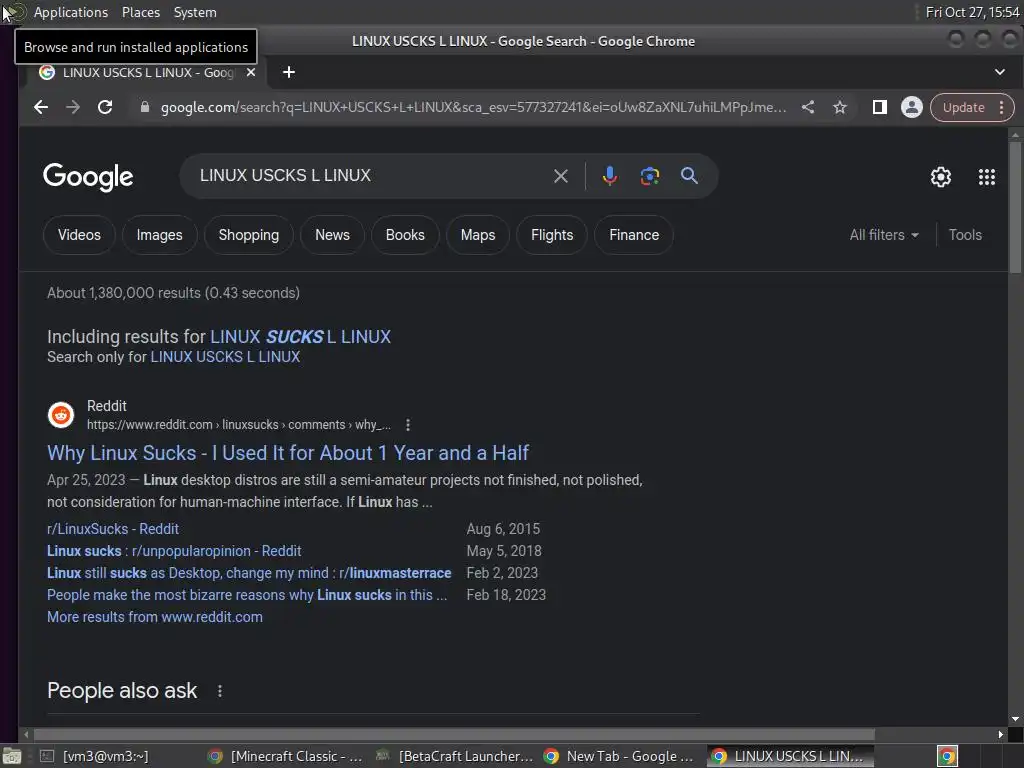Open the Tools search options
The image size is (1024, 768).
pyautogui.click(x=965, y=235)
